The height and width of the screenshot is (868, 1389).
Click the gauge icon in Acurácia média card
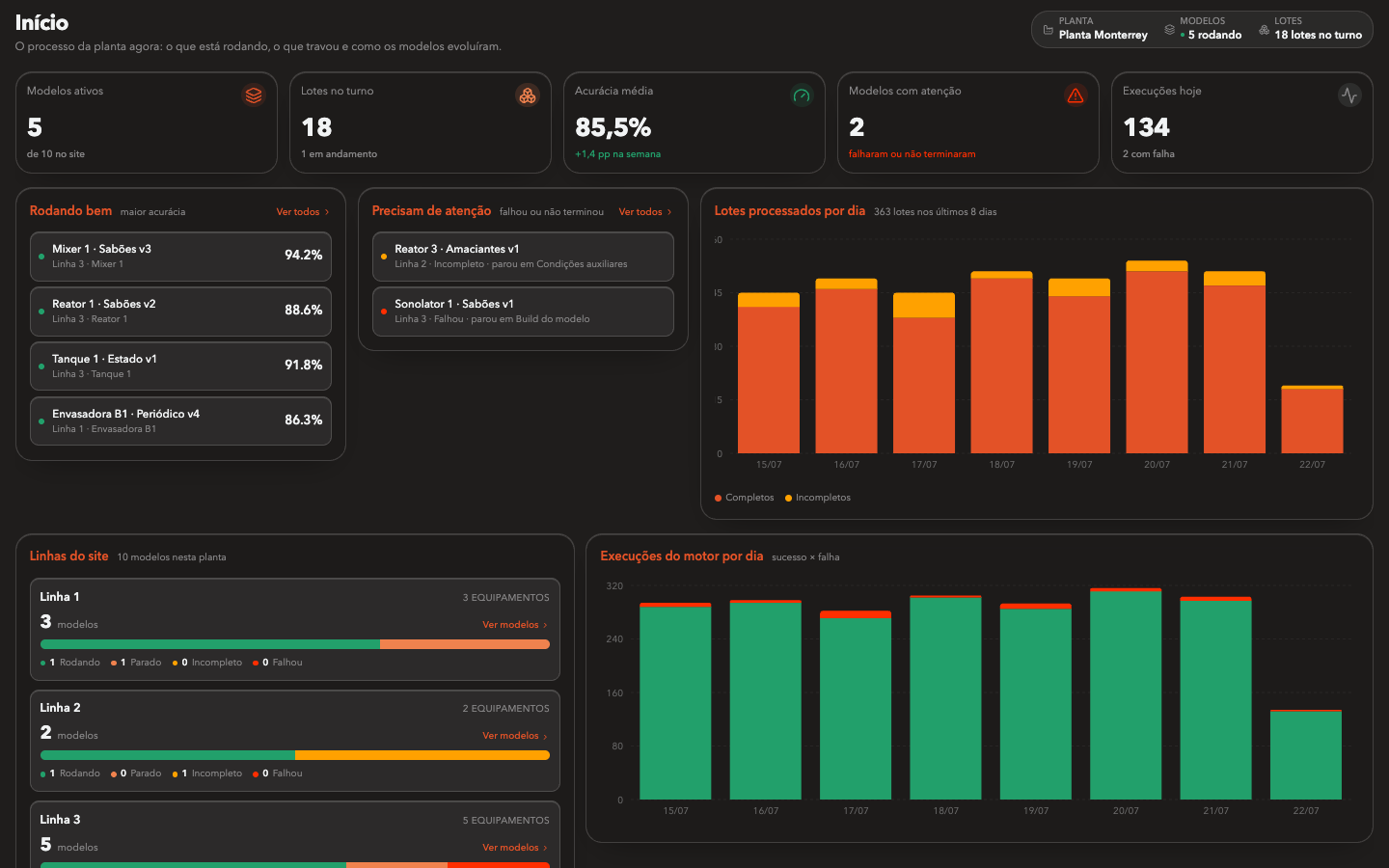tap(802, 95)
